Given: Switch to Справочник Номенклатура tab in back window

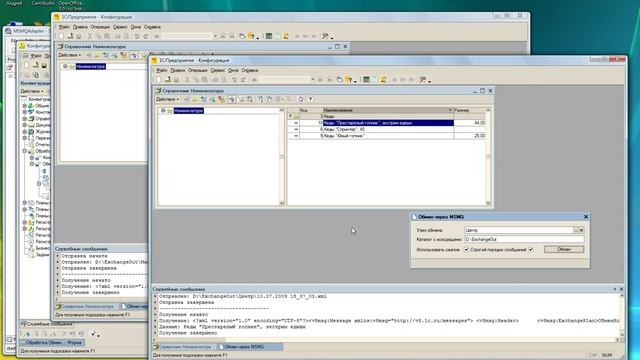Looking at the screenshot, I should 87,307.
